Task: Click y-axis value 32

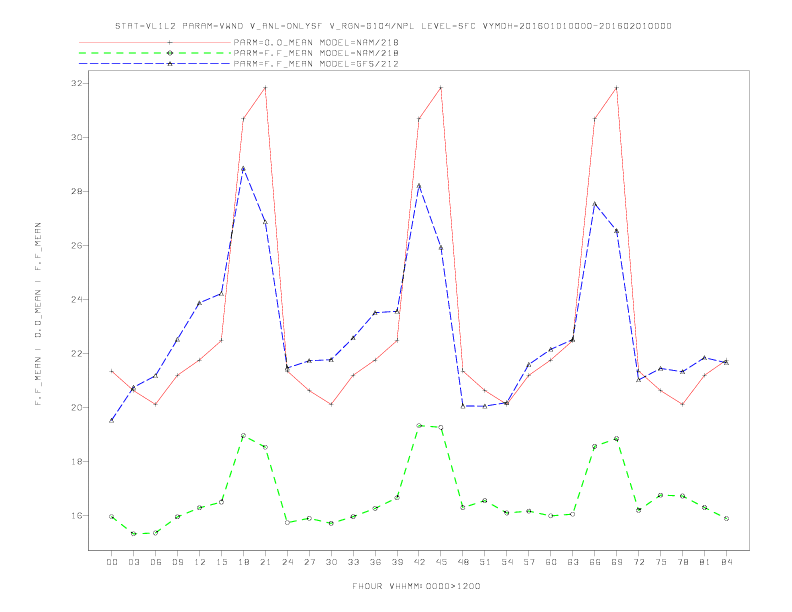Action: (76, 83)
